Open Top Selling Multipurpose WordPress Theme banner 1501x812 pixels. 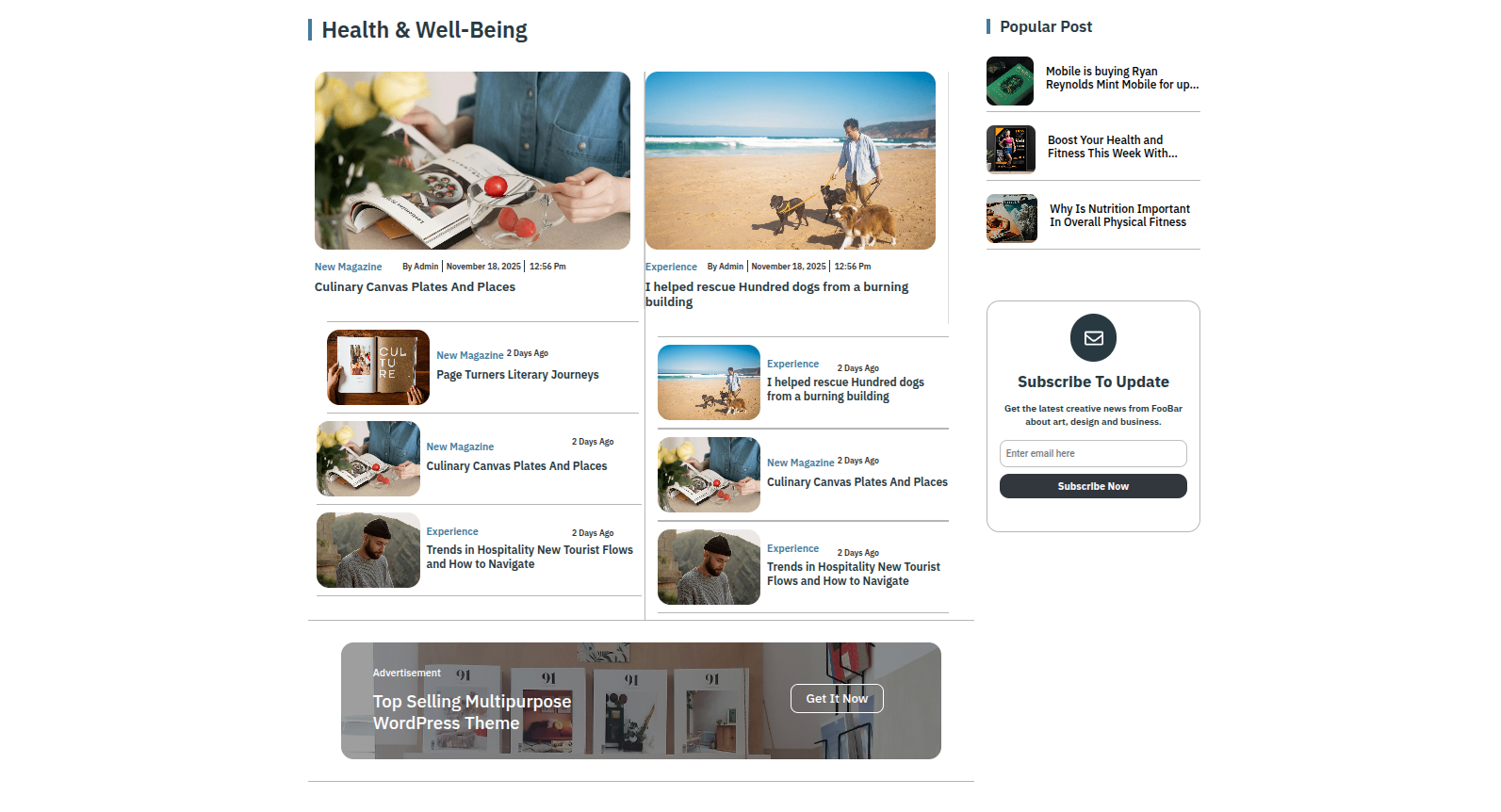pos(472,712)
